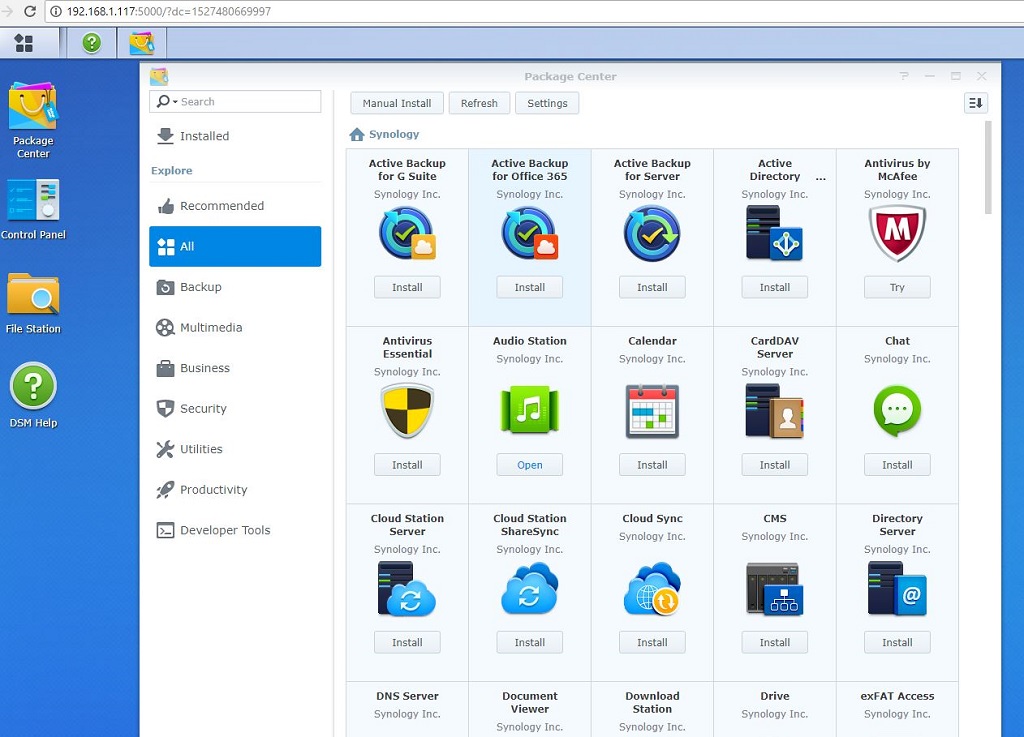The width and height of the screenshot is (1024, 737).
Task: Click the browser address bar URL
Action: pos(169,11)
